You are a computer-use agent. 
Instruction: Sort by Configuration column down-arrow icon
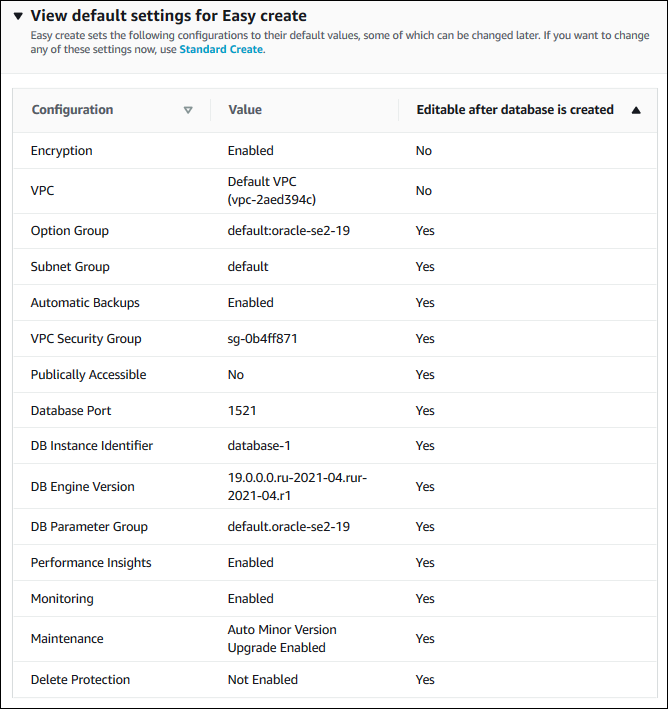click(188, 110)
